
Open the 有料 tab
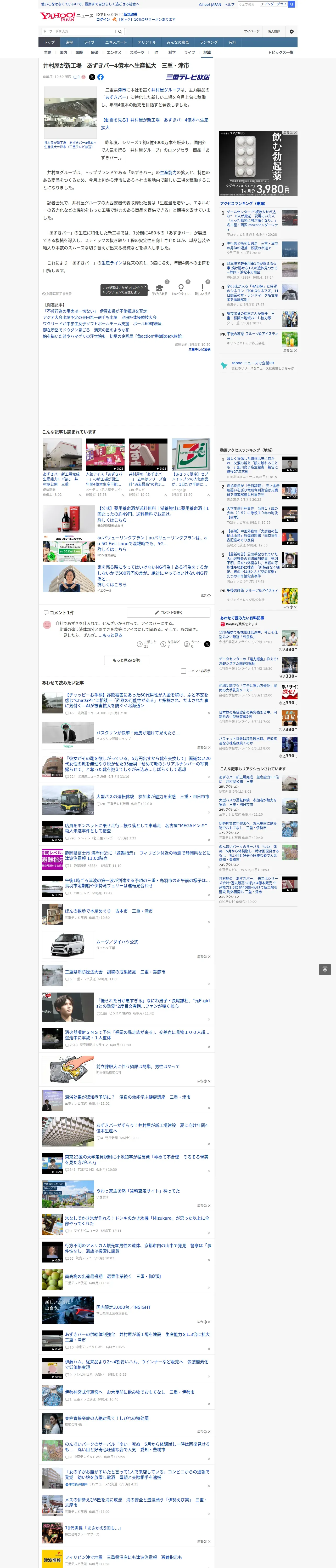(232, 42)
